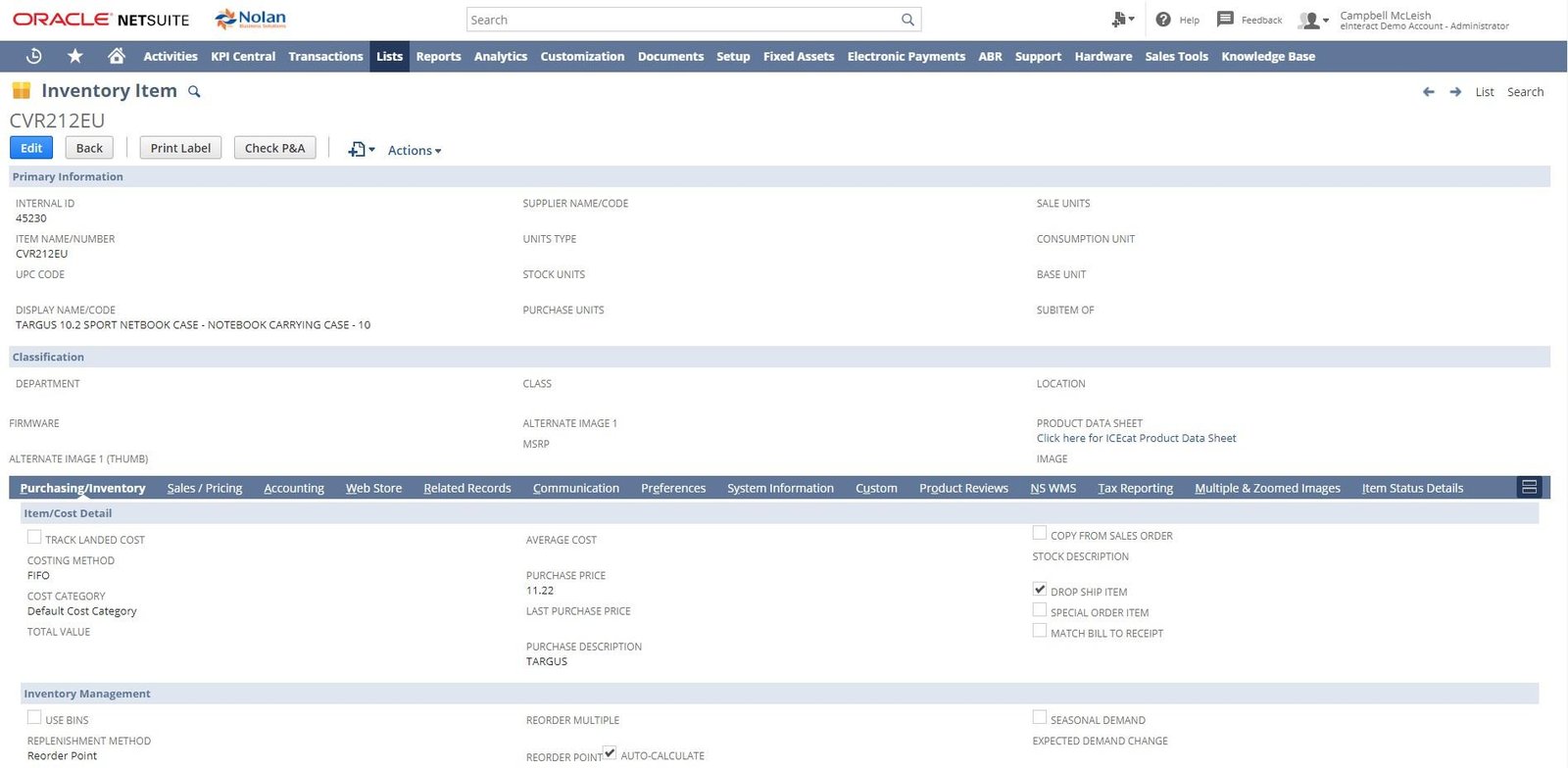The image size is (1568, 768).
Task: Uncheck Drop Ship Item checkbox
Action: pyautogui.click(x=1040, y=589)
